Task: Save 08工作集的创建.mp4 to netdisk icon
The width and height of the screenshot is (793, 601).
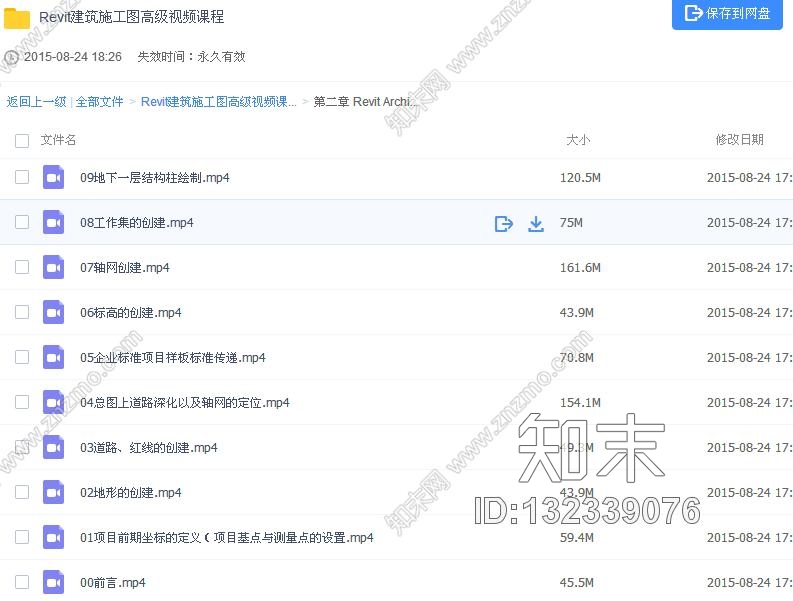Action: pos(504,223)
